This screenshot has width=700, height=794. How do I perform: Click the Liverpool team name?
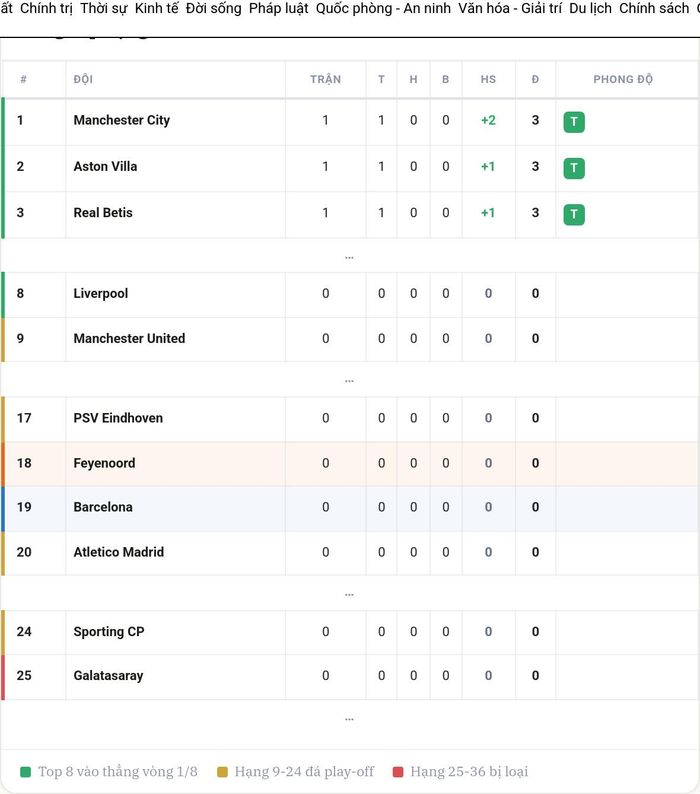[101, 293]
